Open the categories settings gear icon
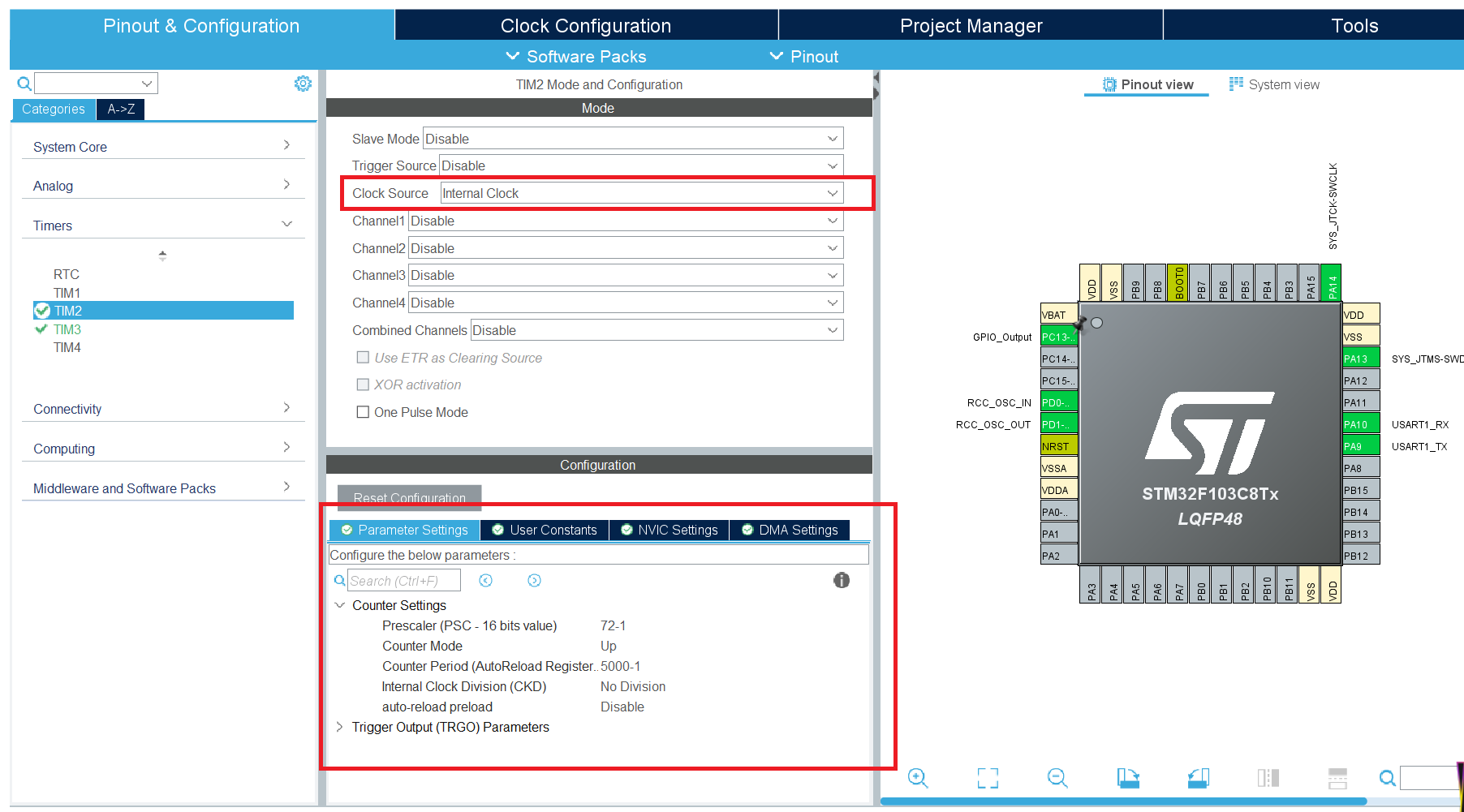The width and height of the screenshot is (1464, 812). (x=303, y=84)
